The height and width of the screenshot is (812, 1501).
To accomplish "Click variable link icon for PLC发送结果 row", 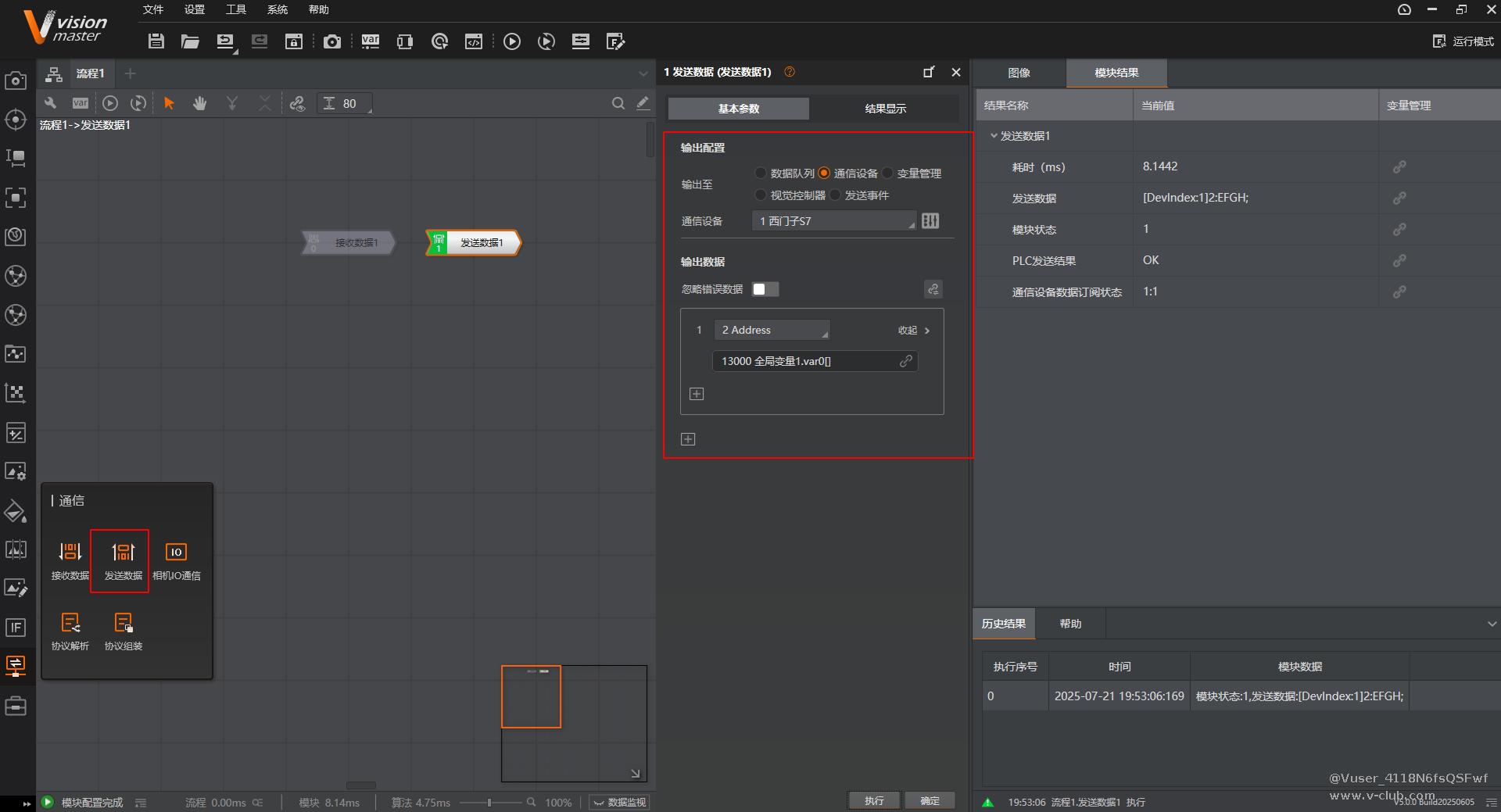I will pyautogui.click(x=1399, y=260).
